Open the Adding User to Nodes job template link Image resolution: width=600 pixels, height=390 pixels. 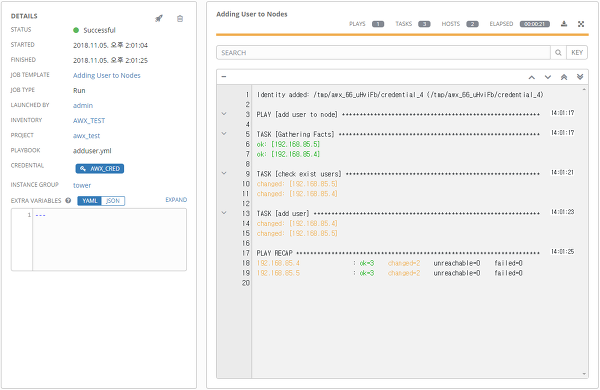coord(107,75)
